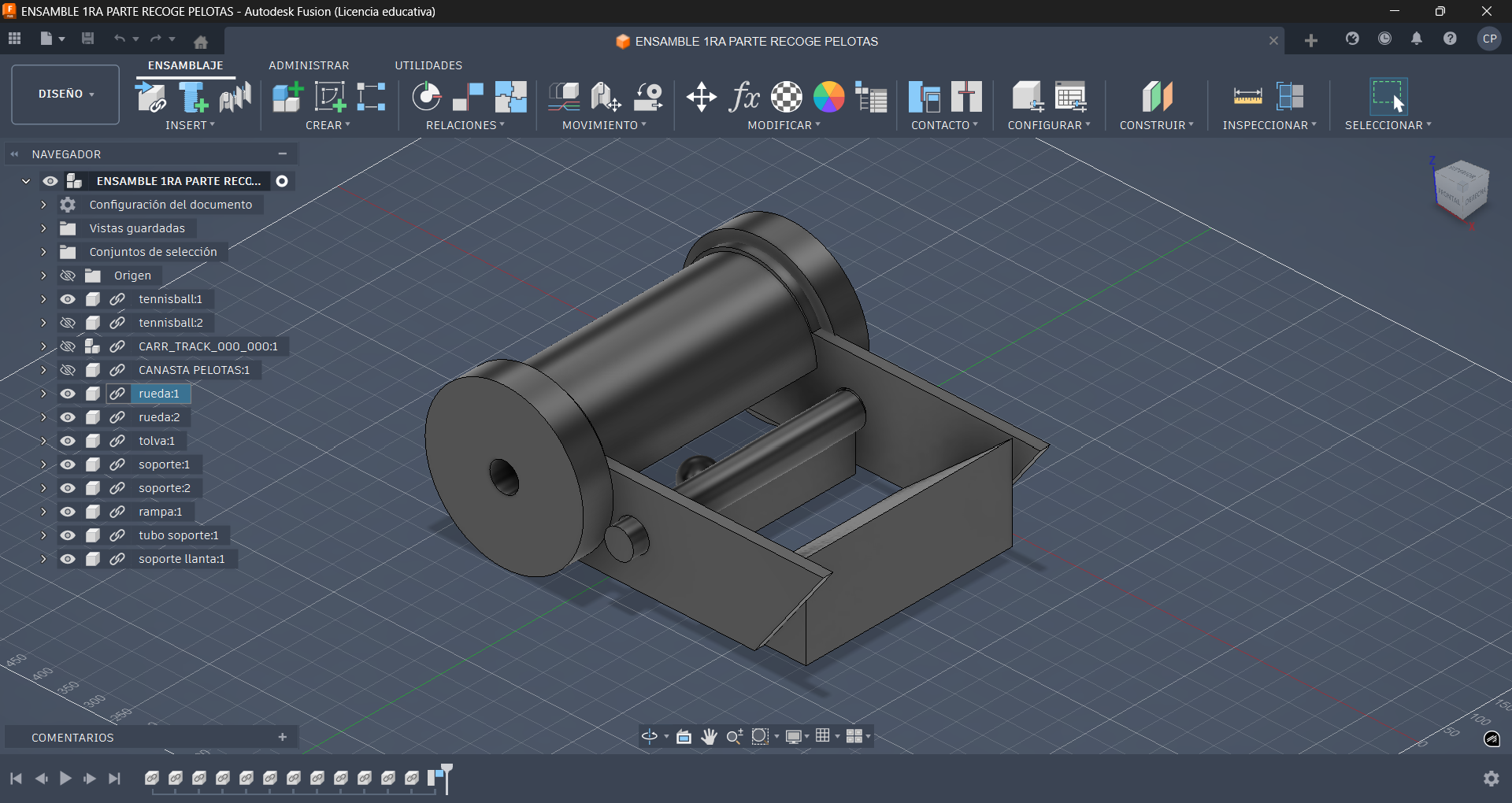
Task: Activate the Orbit tool at screen bottom
Action: (x=648, y=736)
